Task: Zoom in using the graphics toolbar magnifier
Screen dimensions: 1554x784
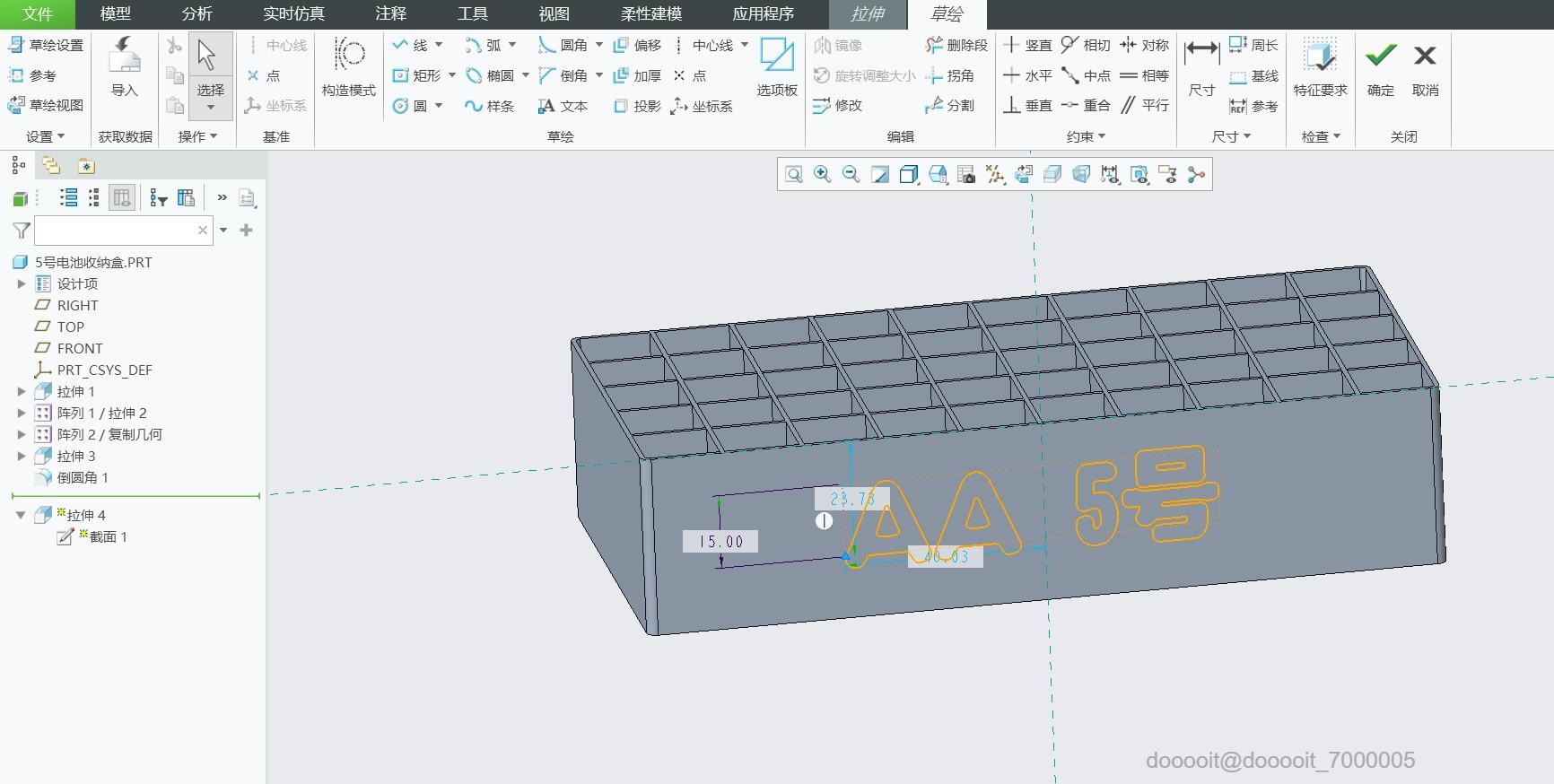Action: 822,174
